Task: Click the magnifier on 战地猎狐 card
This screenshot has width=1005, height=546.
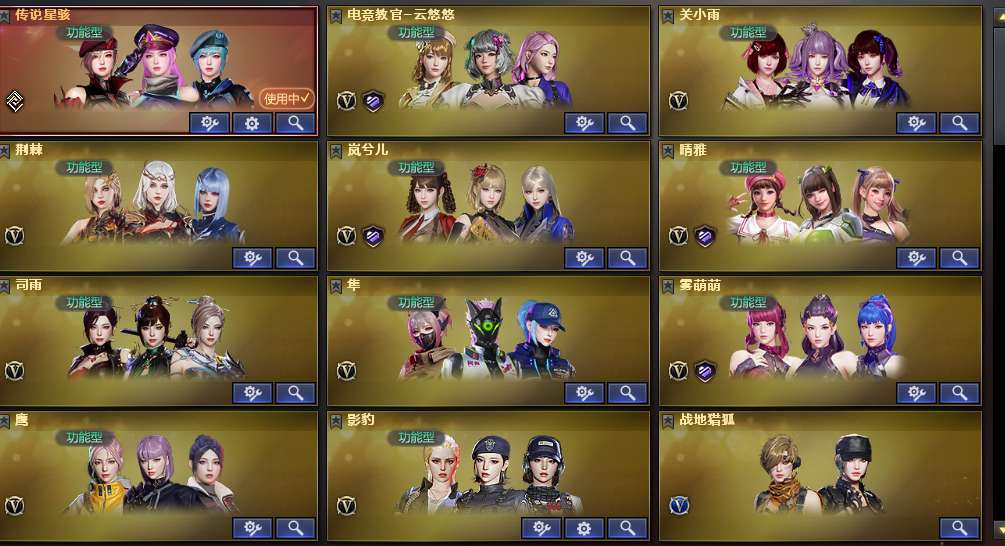Action: (x=959, y=528)
